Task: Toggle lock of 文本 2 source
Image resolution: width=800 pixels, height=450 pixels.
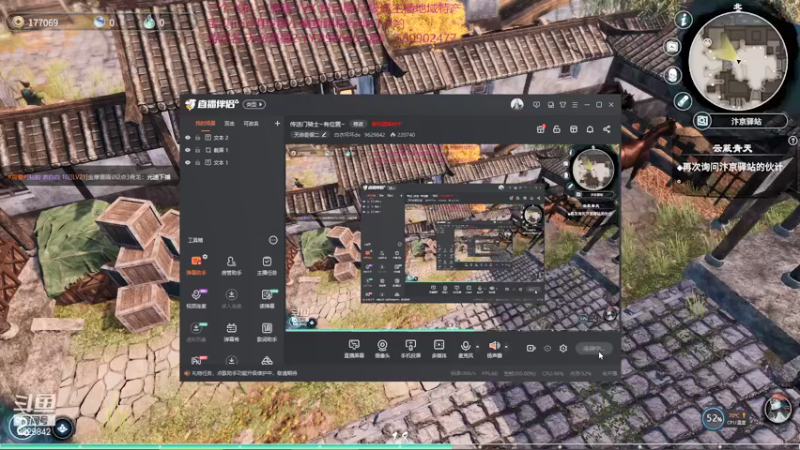Action: coord(197,138)
